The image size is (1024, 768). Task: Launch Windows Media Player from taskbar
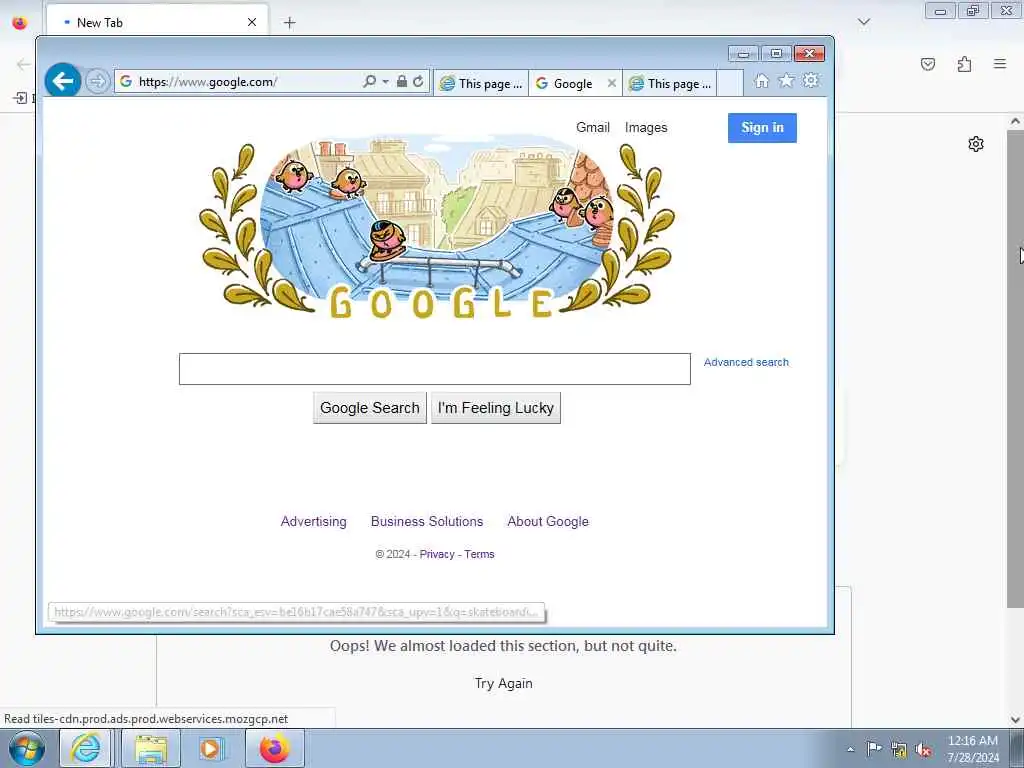[210, 748]
